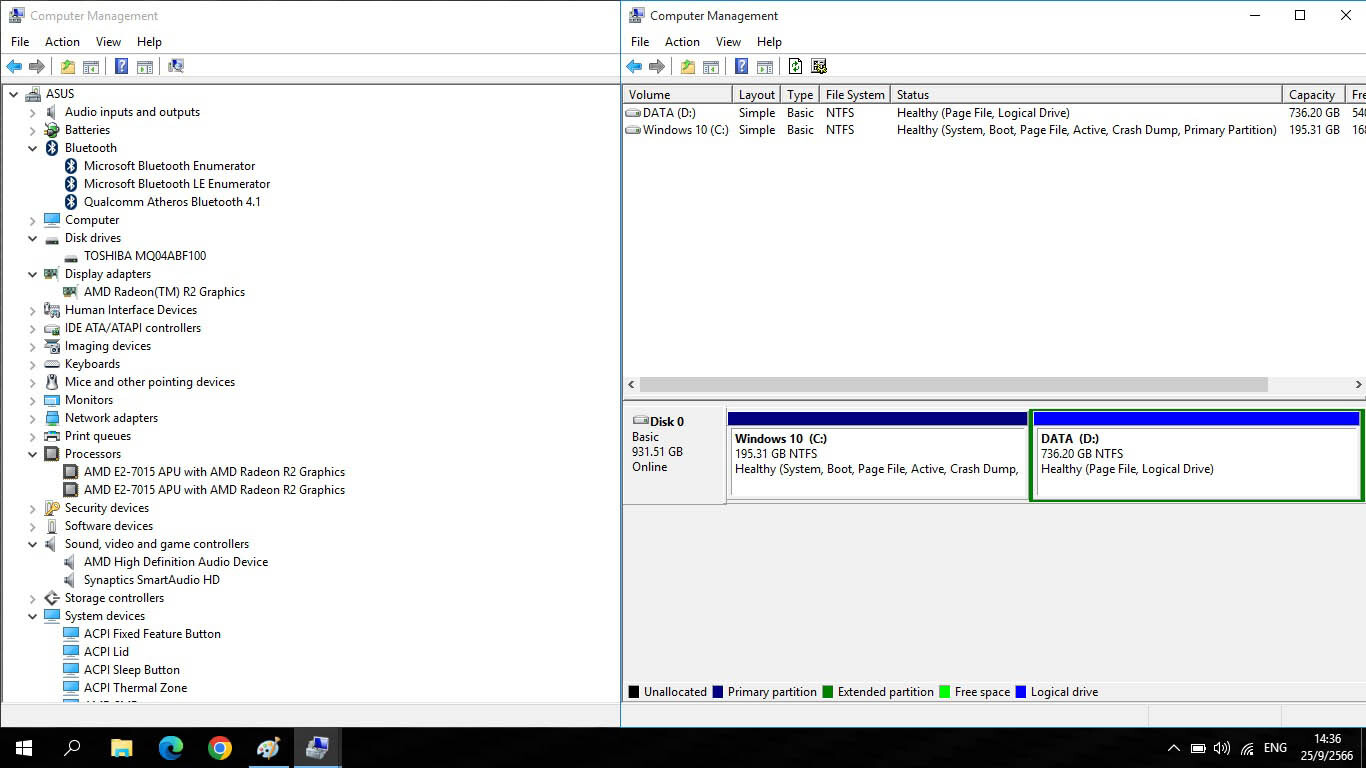Toggle Show/Hide Action Pane in left window

145,67
